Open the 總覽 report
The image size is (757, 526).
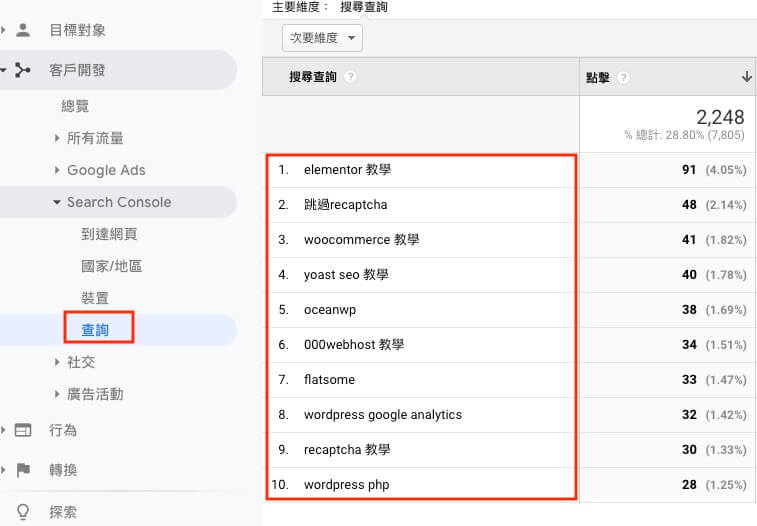pyautogui.click(x=75, y=106)
